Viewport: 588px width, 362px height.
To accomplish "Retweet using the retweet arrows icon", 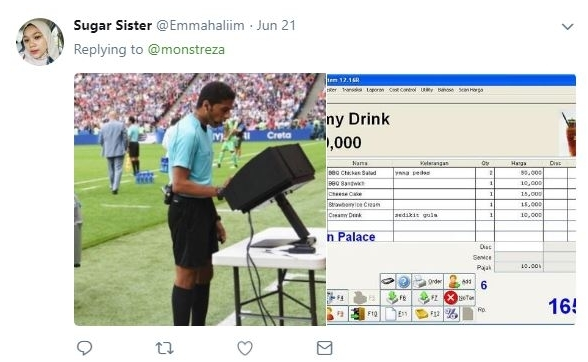I will tap(164, 348).
